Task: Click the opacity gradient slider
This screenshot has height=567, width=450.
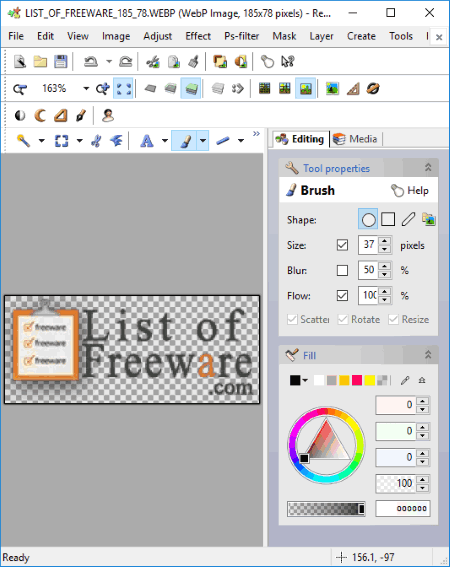Action: coord(326,509)
